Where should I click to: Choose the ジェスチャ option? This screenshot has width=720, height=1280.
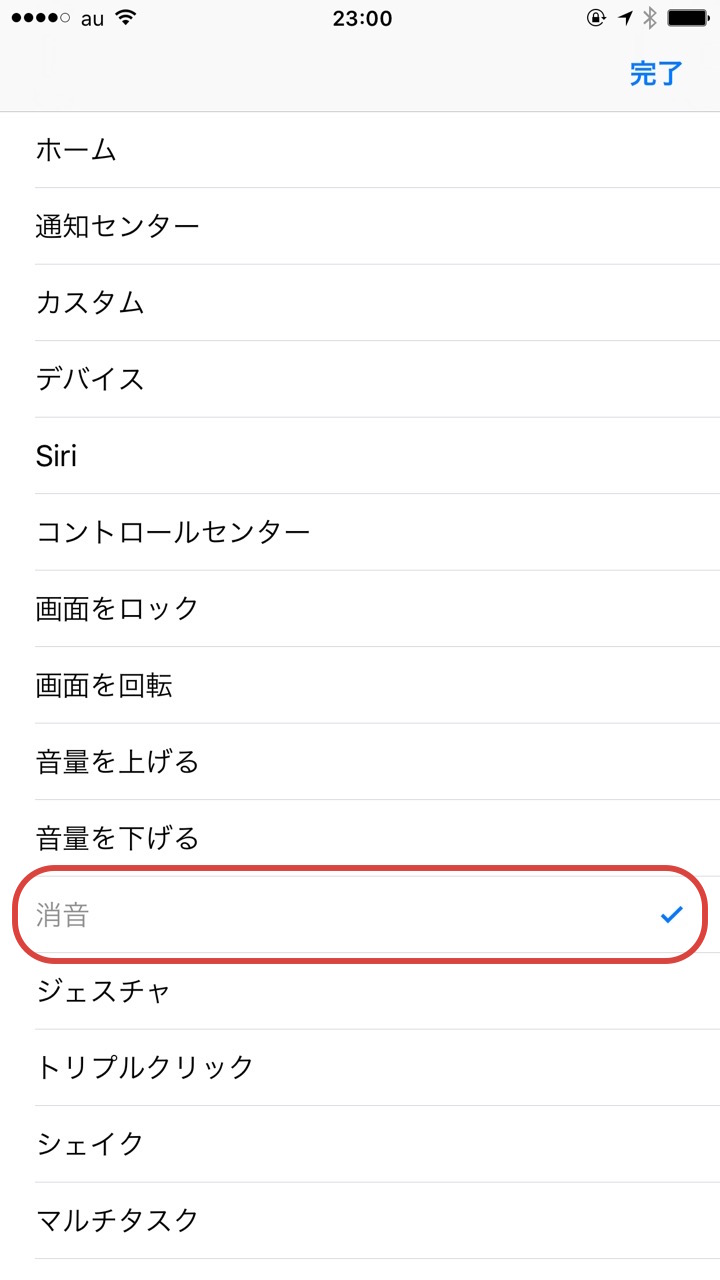pyautogui.click(x=104, y=991)
